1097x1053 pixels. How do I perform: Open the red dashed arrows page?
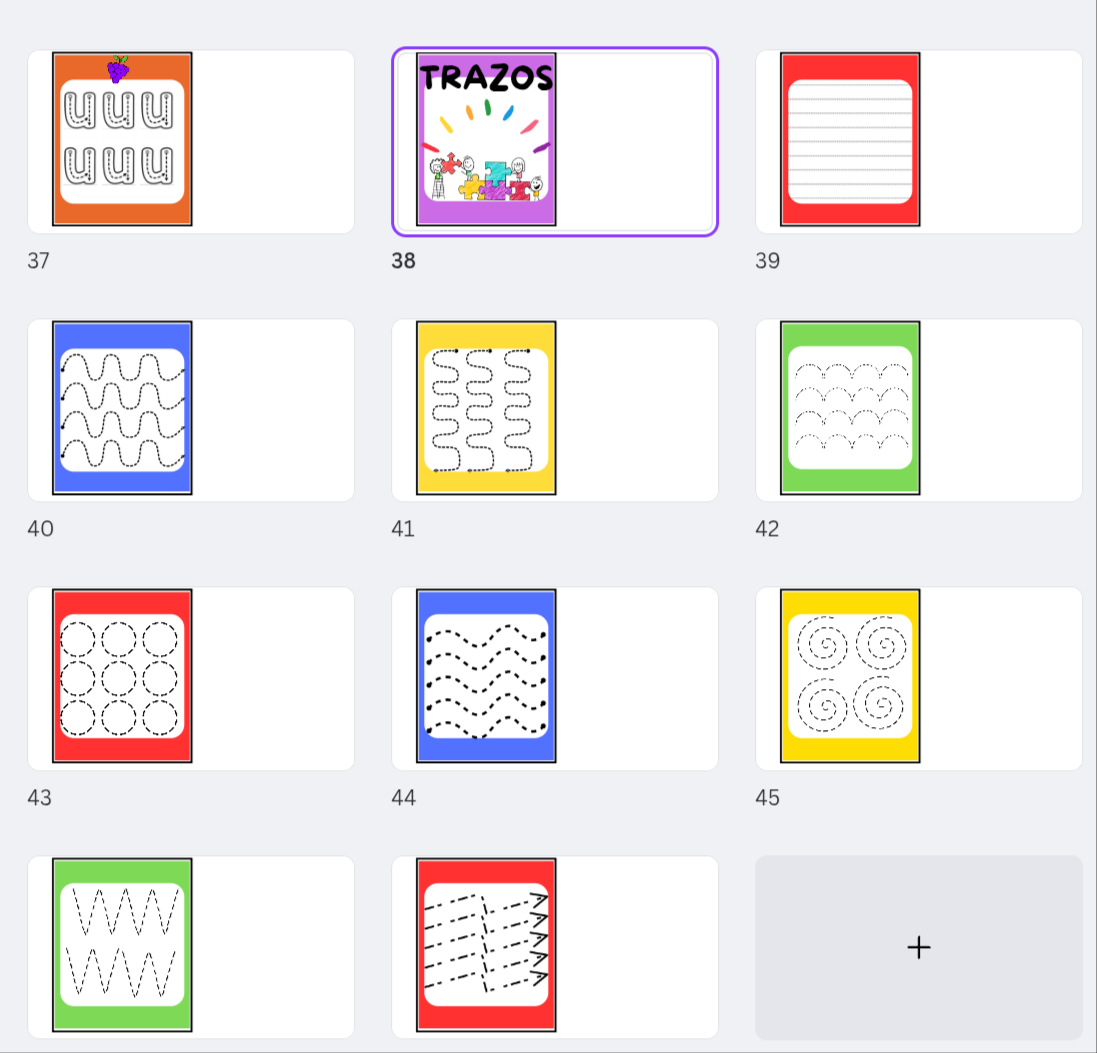coord(486,944)
